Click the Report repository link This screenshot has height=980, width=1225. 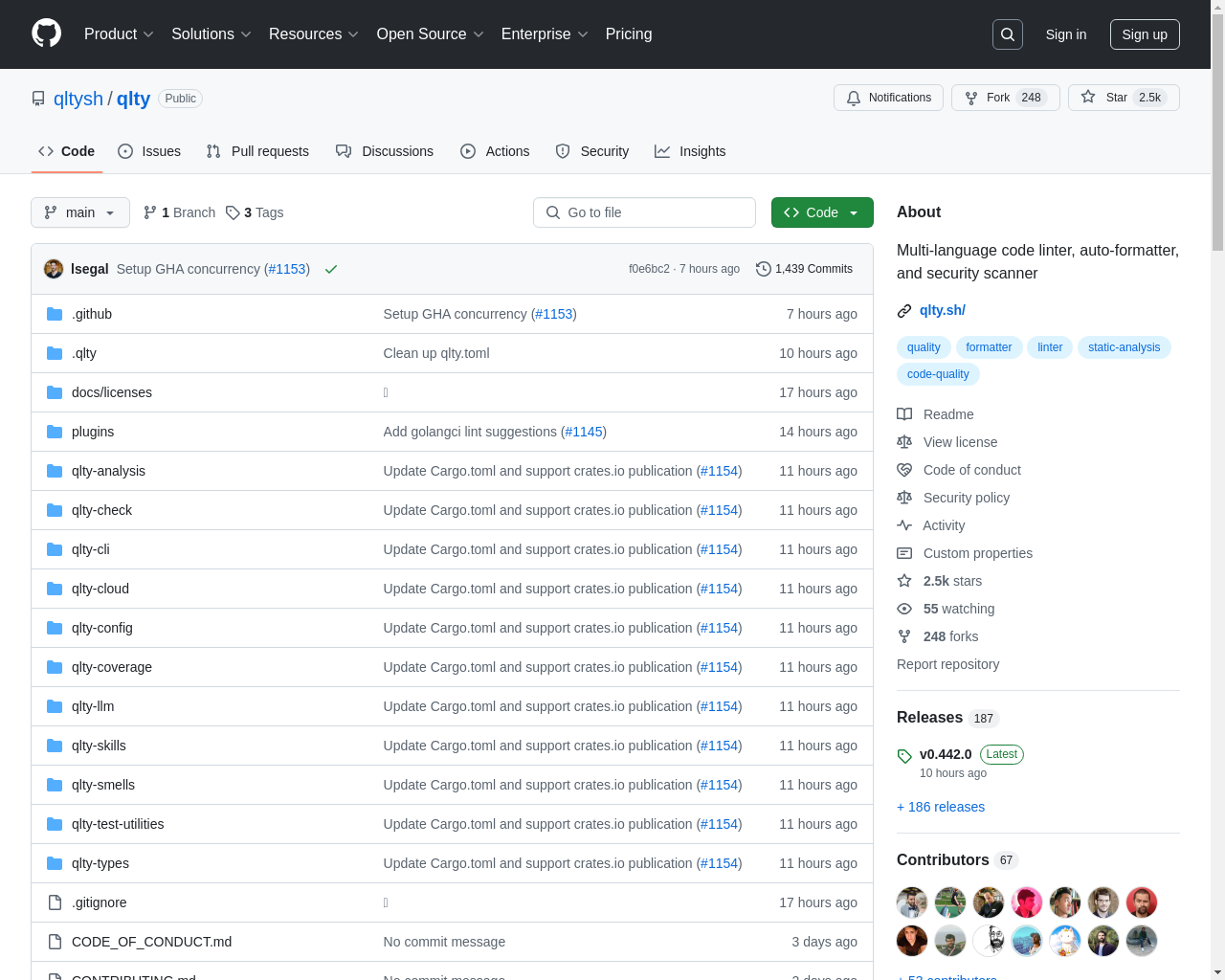pyautogui.click(x=947, y=664)
